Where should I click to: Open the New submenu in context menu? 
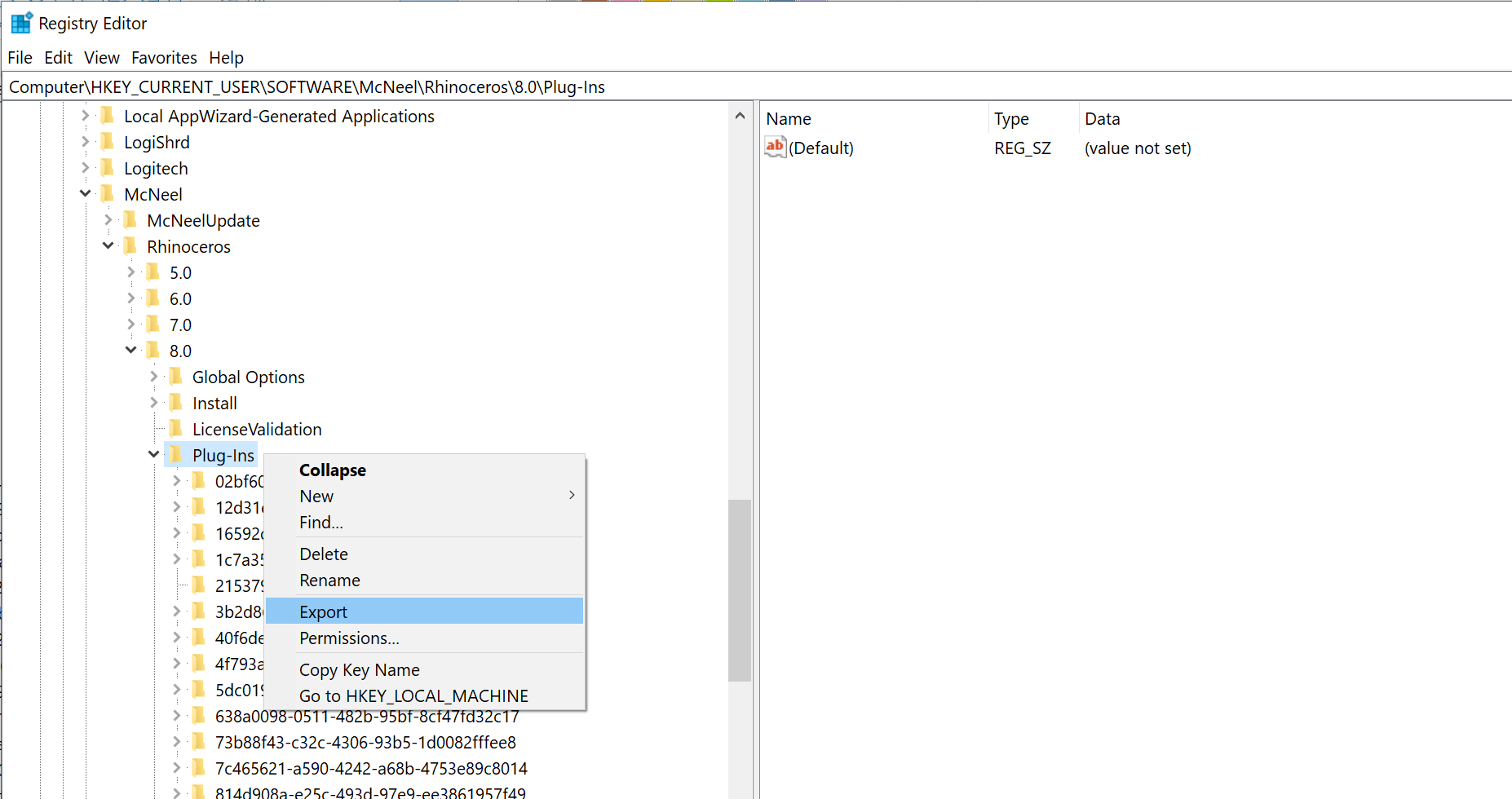(424, 497)
